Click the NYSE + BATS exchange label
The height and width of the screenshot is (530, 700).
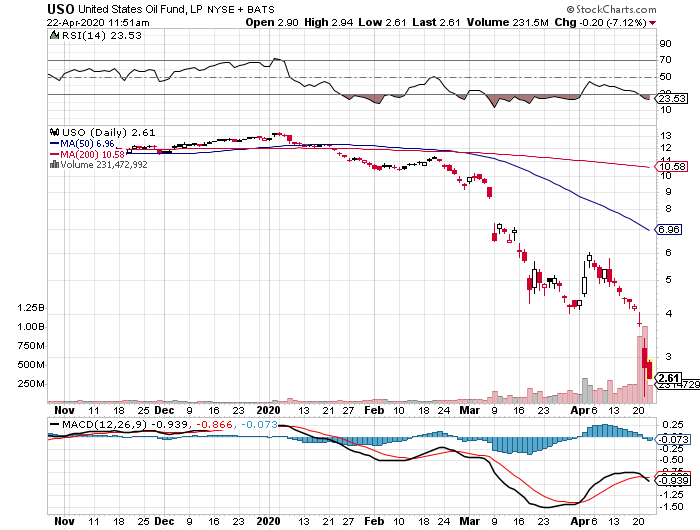(x=241, y=9)
